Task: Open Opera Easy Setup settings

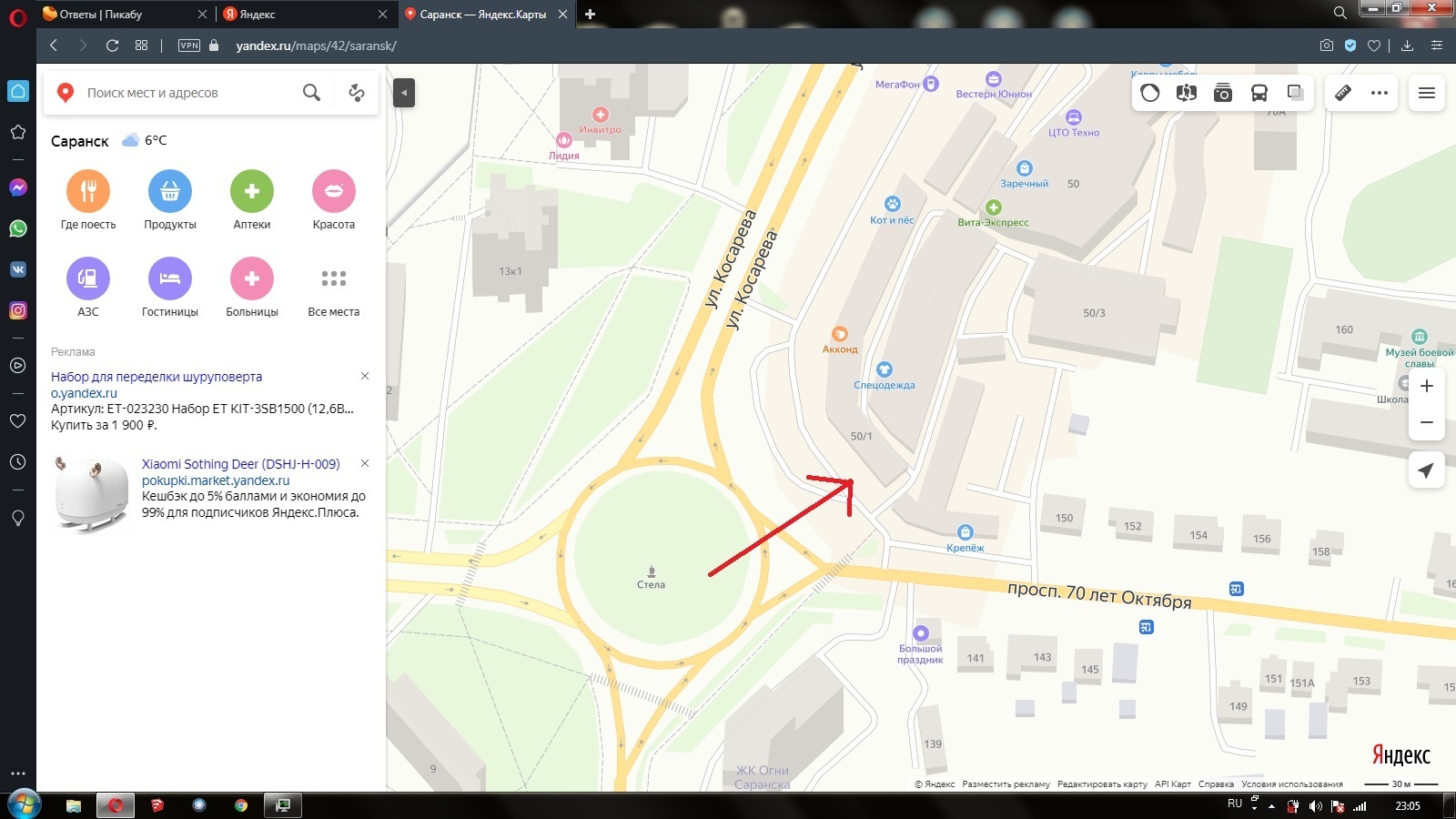Action: 1437,45
